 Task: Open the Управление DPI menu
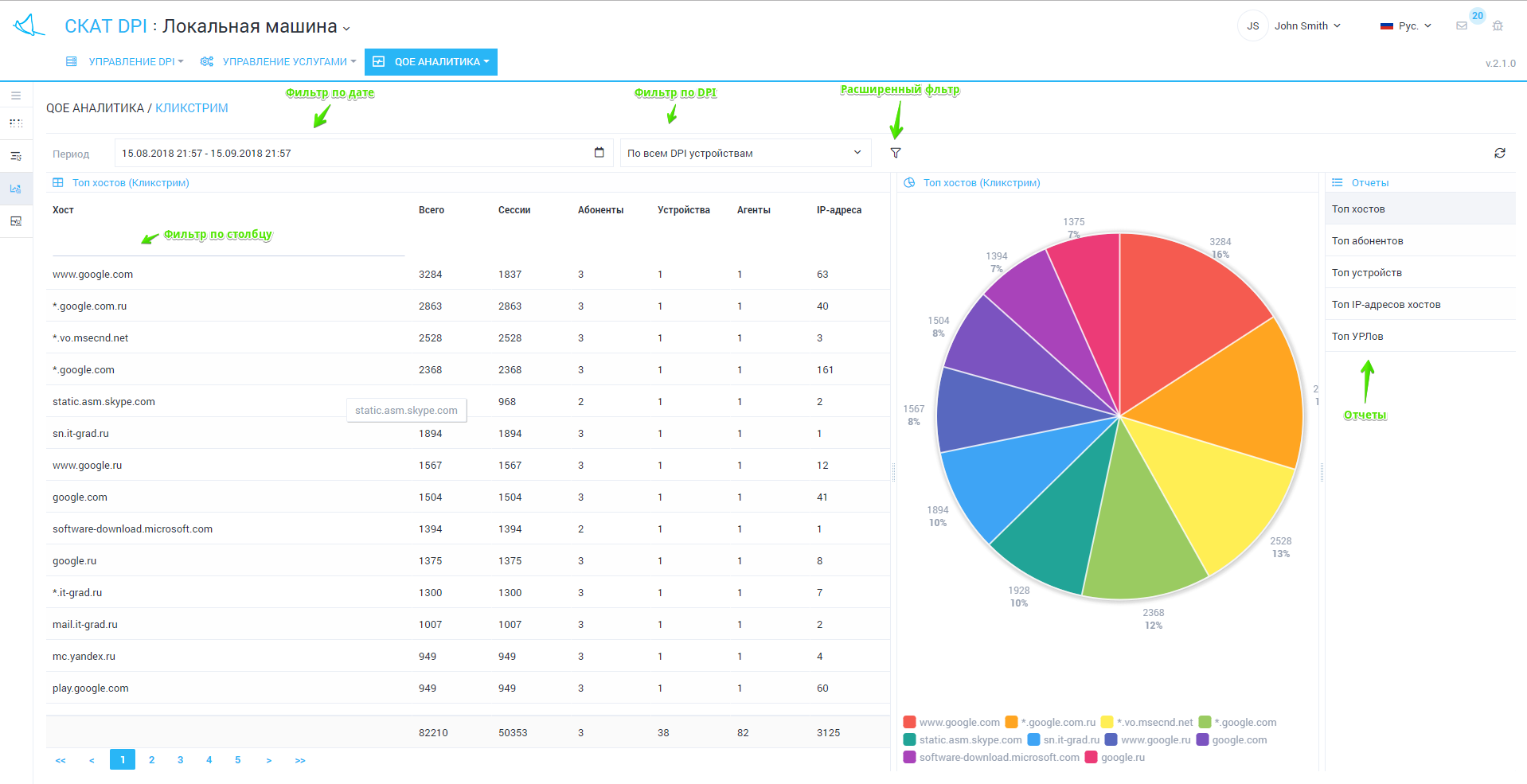(125, 62)
